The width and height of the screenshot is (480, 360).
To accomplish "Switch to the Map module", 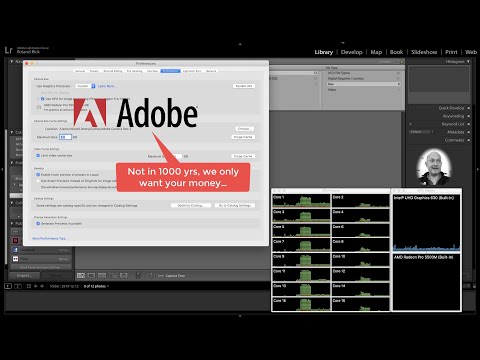I will (x=376, y=52).
